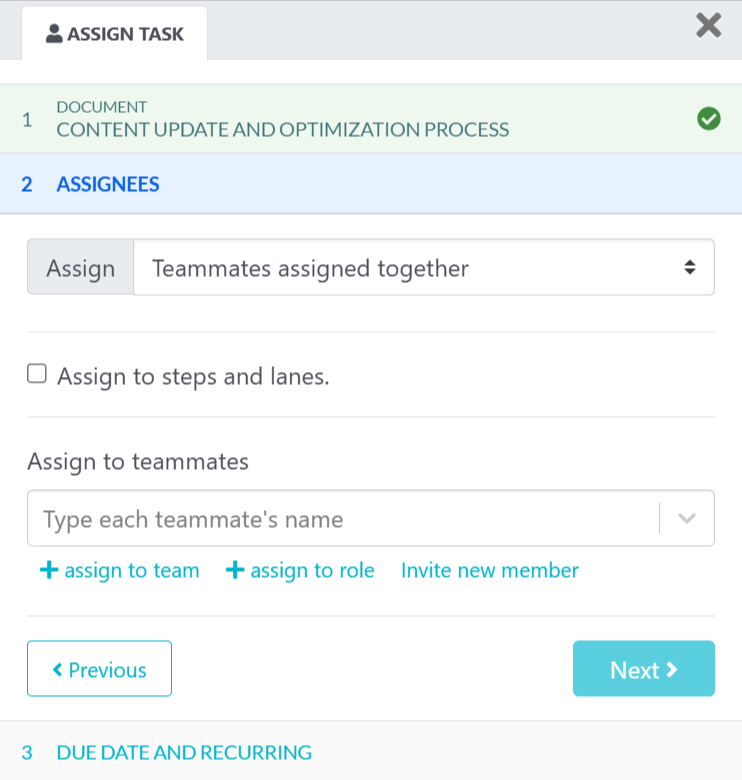The image size is (742, 780).
Task: Click the plus icon beside assign to role
Action: click(235, 570)
